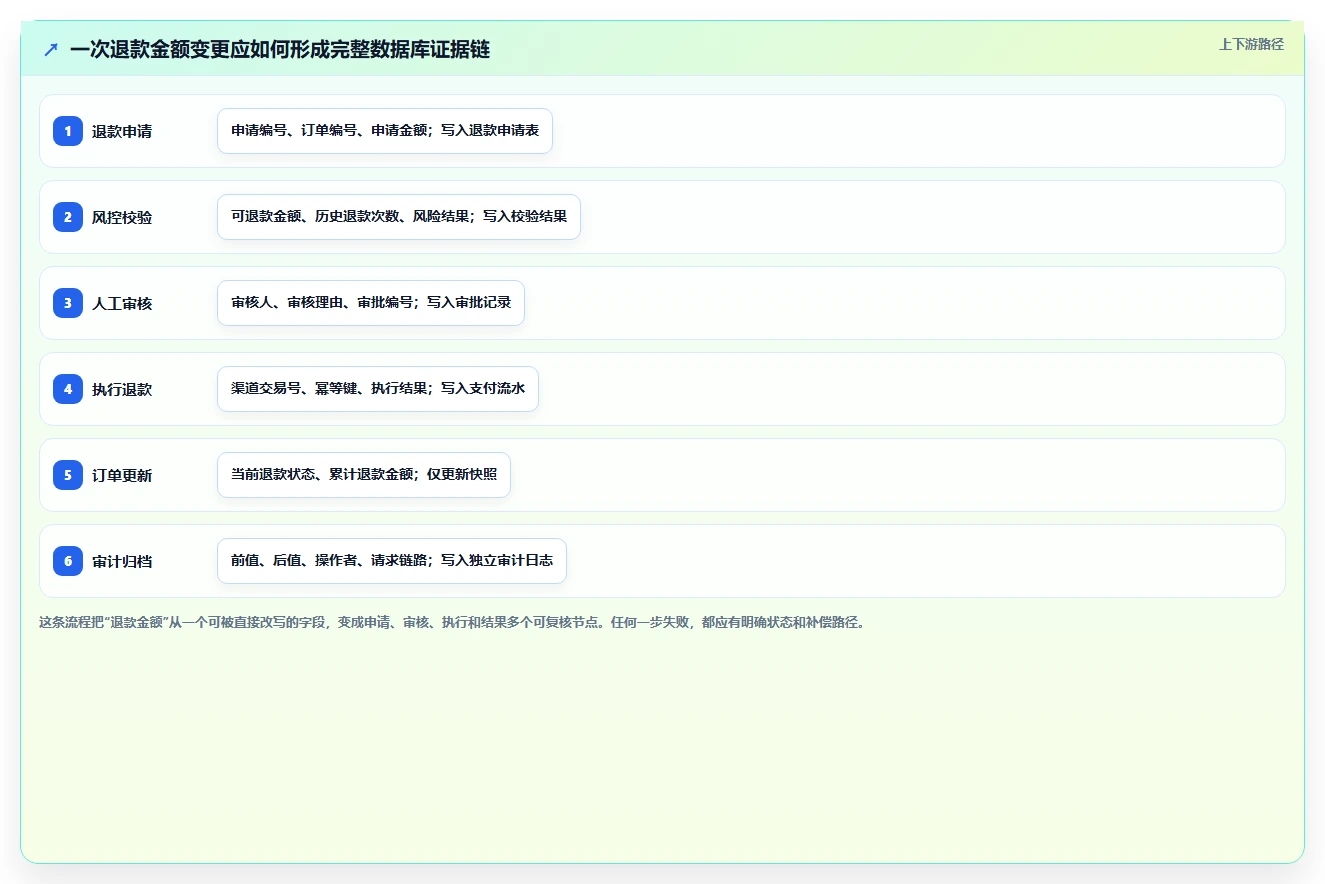Viewport: 1325px width, 884px height.
Task: Click the 风控校验 step label
Action: [122, 217]
